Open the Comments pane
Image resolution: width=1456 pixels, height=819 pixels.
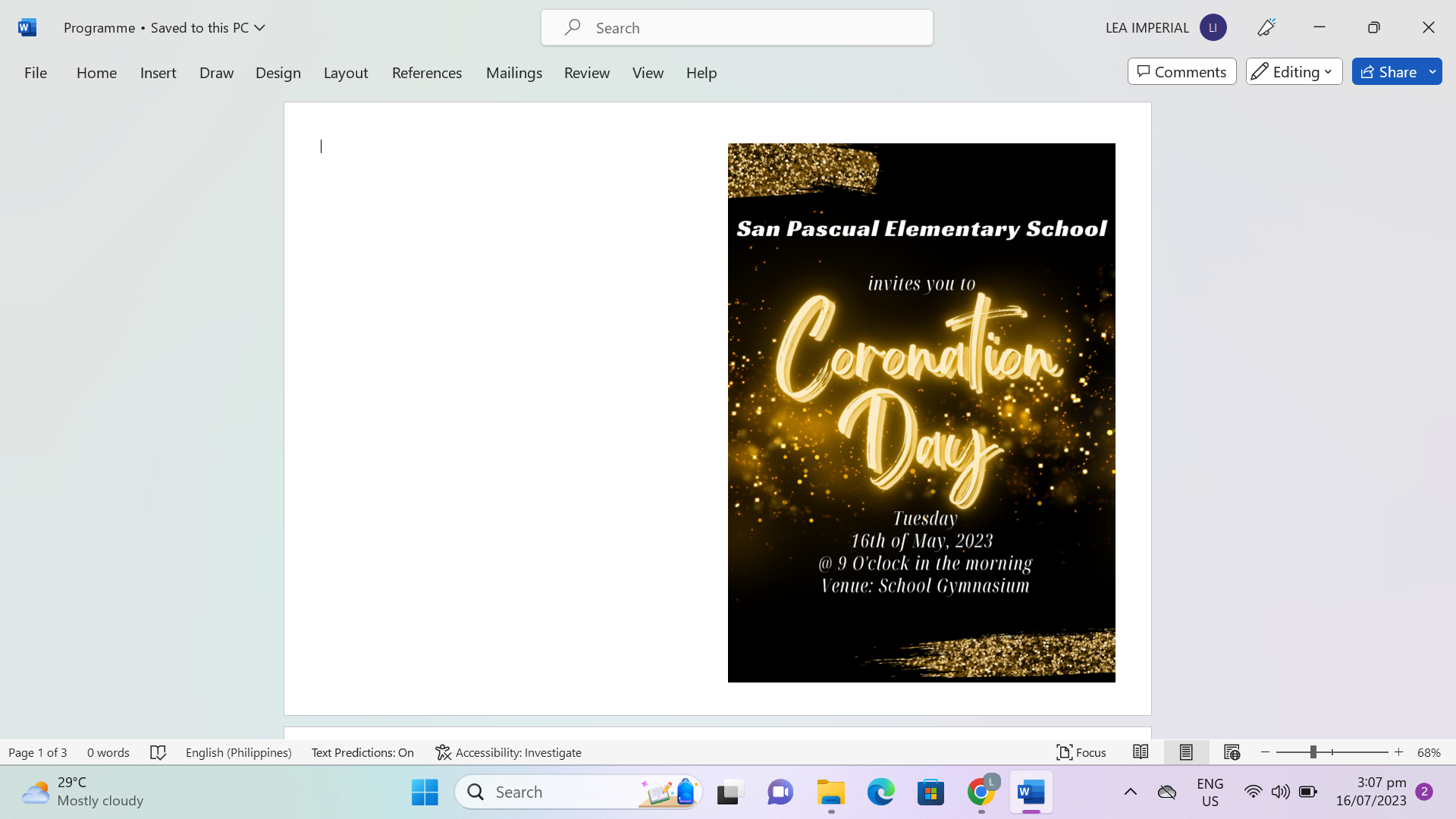[1181, 72]
